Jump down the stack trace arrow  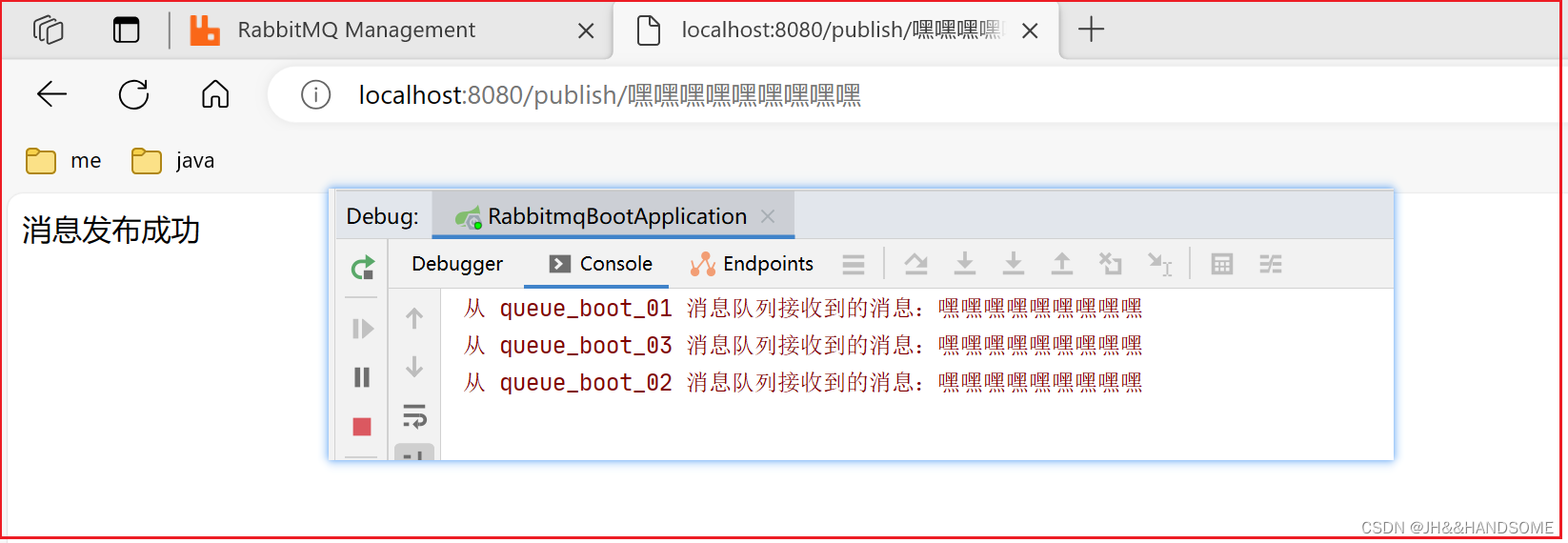[x=414, y=367]
